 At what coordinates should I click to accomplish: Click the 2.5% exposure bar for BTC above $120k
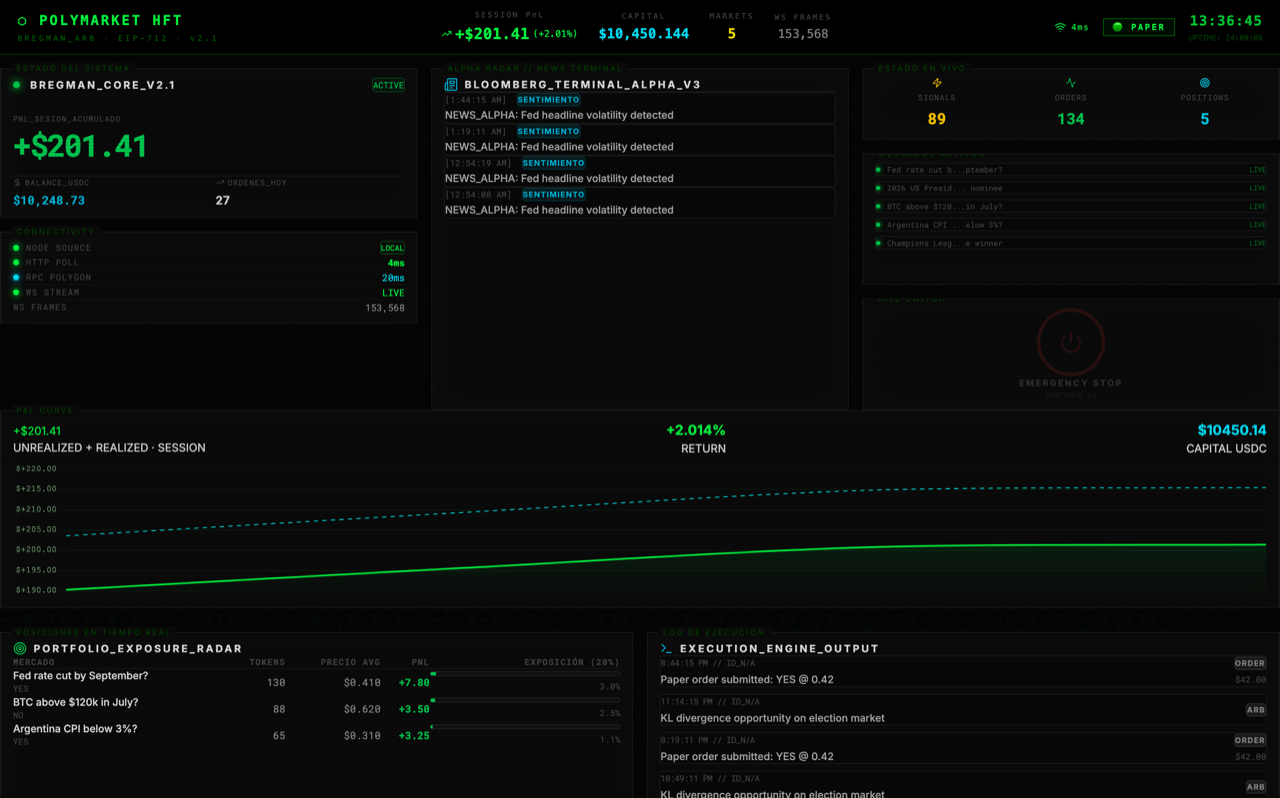pos(525,700)
